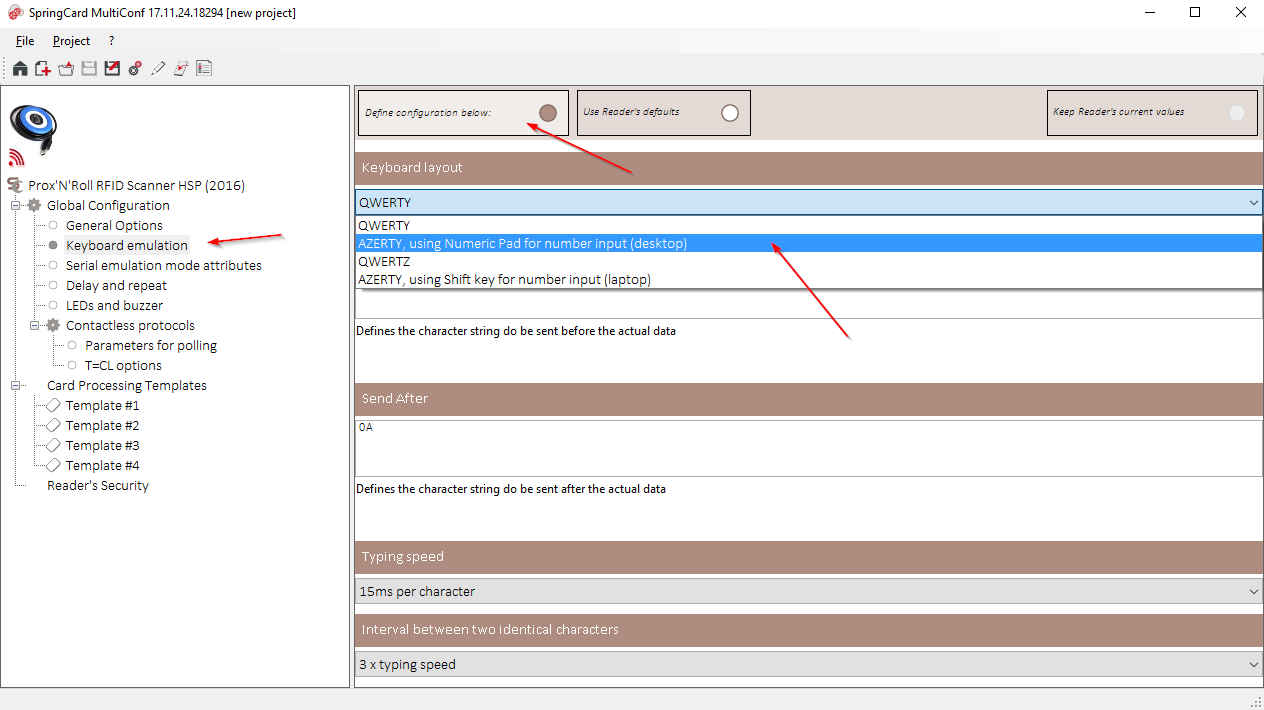Image resolution: width=1264 pixels, height=710 pixels.
Task: Click the list document toolbar icon
Action: [204, 69]
